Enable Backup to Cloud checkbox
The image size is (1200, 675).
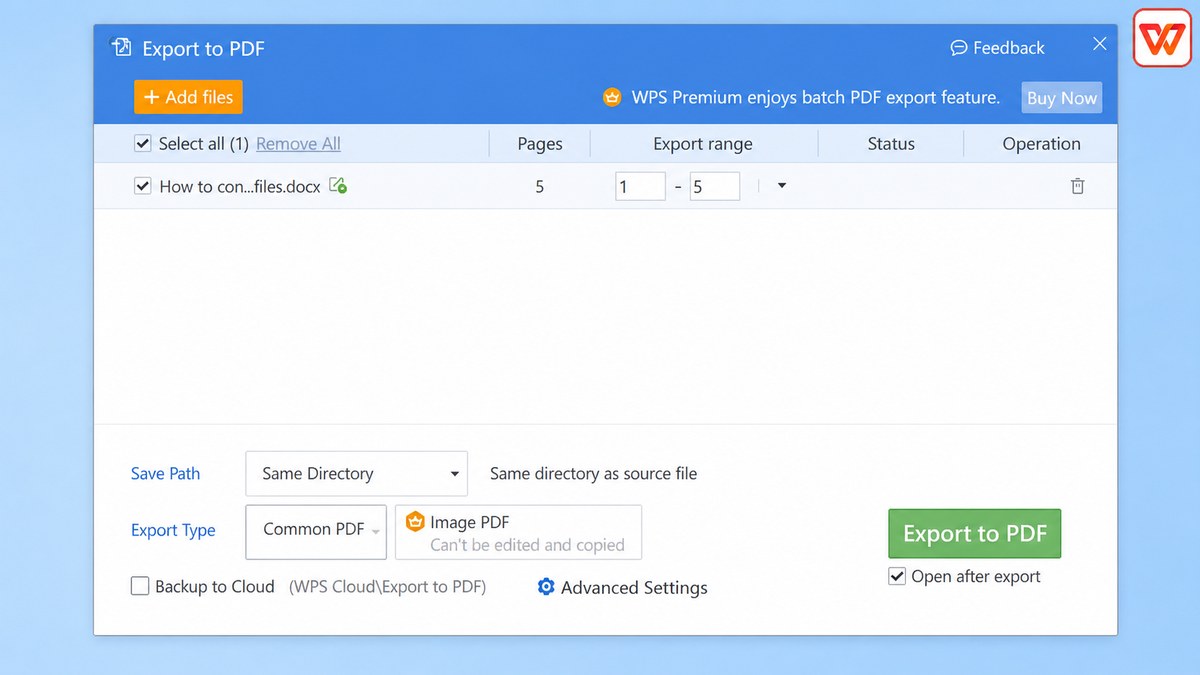point(140,586)
